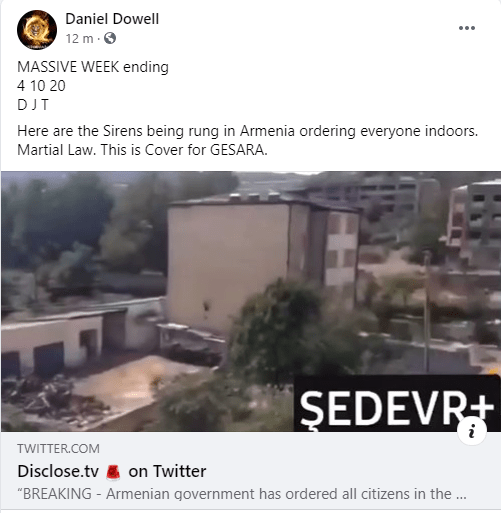Click the "4 10 20" date line

click(41, 86)
